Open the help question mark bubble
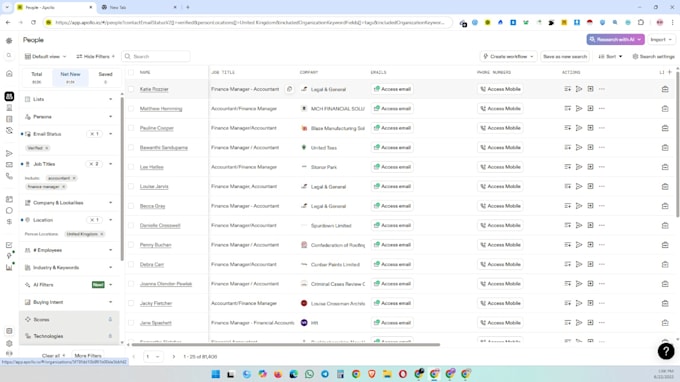This screenshot has height=382, width=680. click(666, 351)
